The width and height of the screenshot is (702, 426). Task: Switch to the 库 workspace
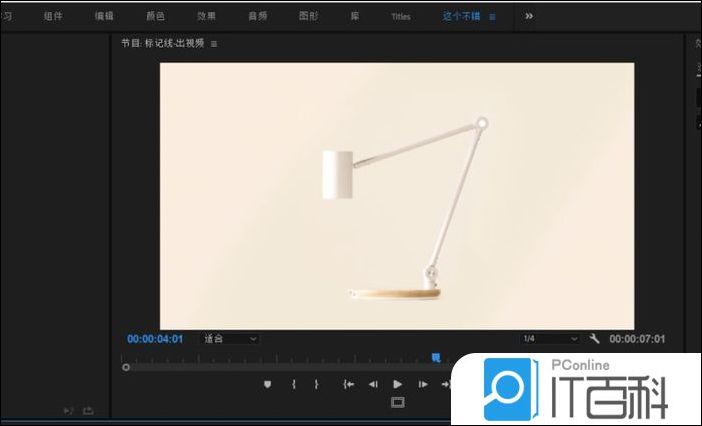coord(355,16)
